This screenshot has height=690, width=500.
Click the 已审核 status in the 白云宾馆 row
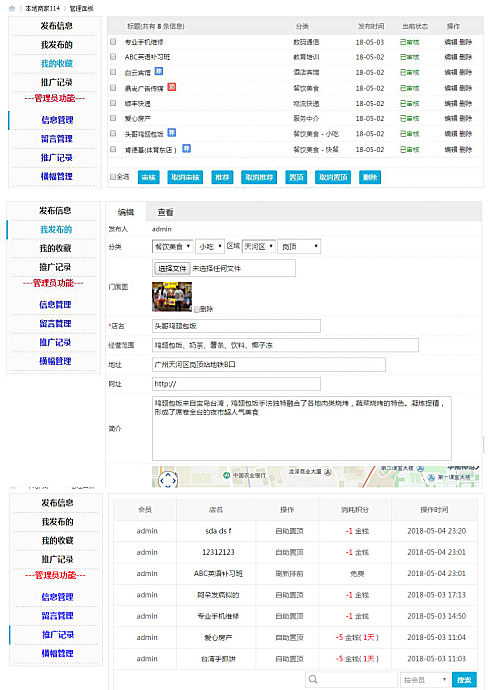pyautogui.click(x=409, y=72)
